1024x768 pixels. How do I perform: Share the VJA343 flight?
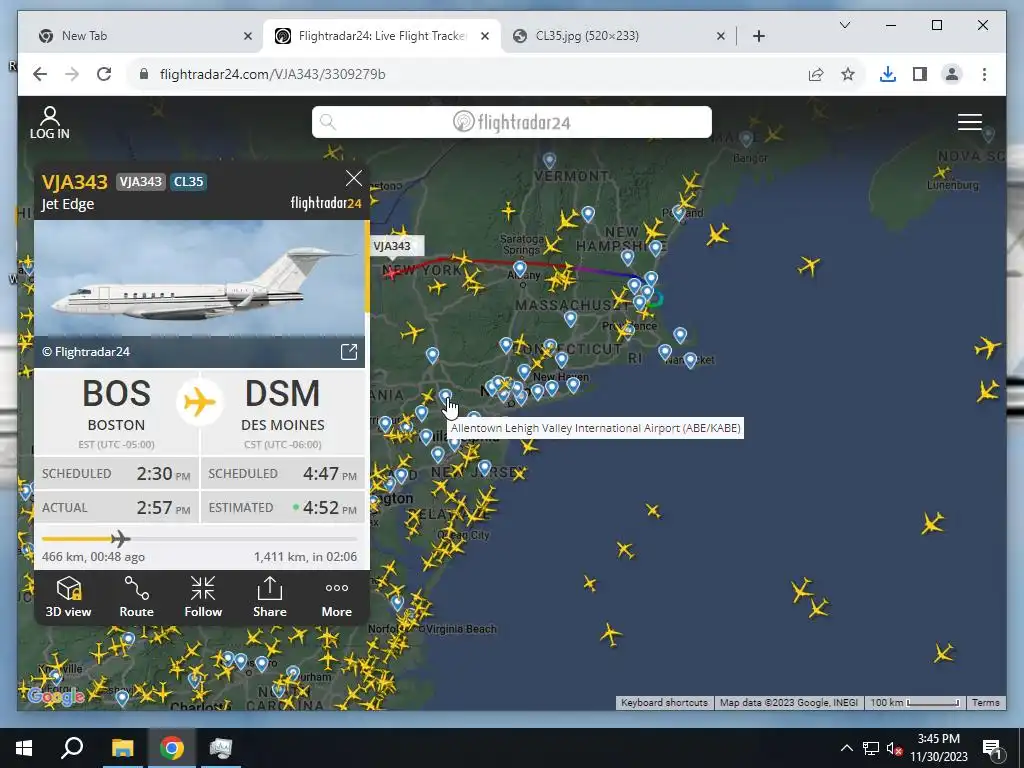[270, 597]
